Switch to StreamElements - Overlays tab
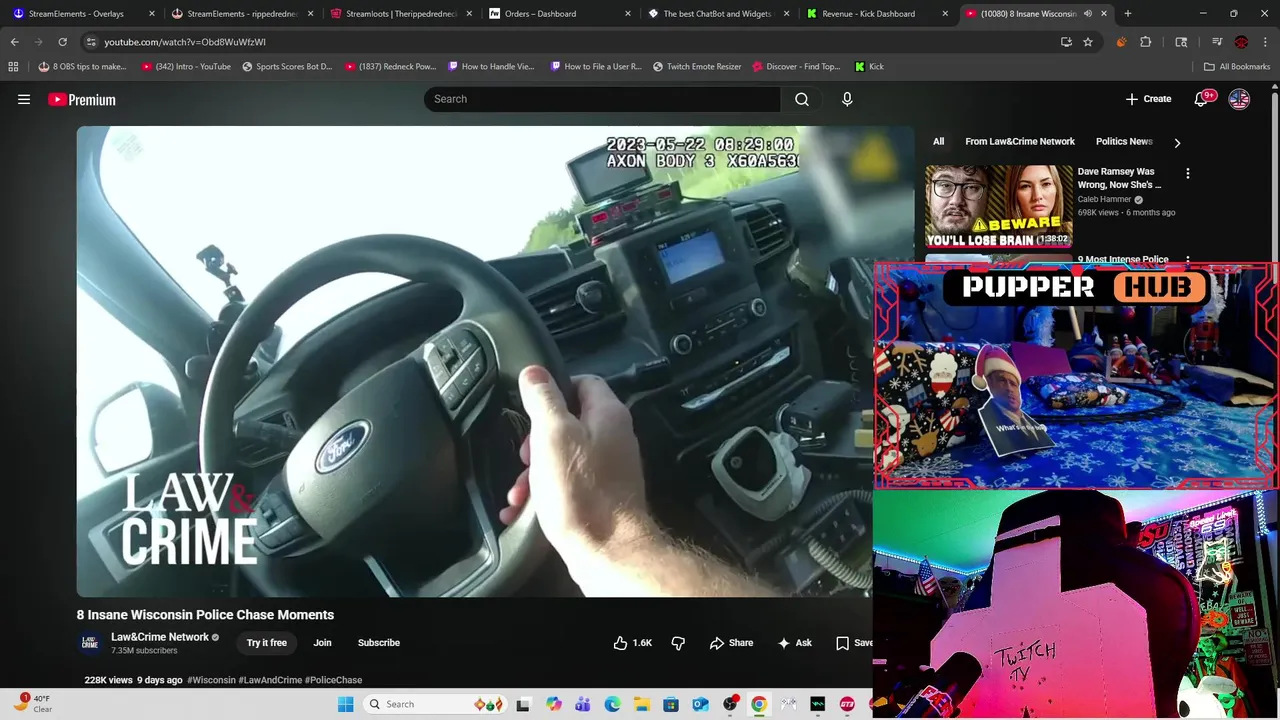 [82, 14]
